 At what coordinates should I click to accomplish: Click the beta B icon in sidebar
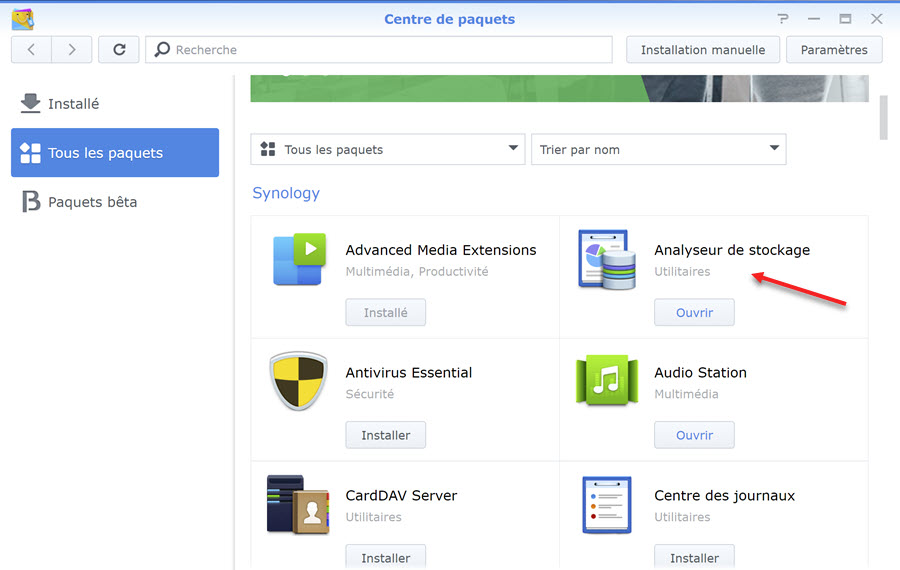click(x=31, y=201)
